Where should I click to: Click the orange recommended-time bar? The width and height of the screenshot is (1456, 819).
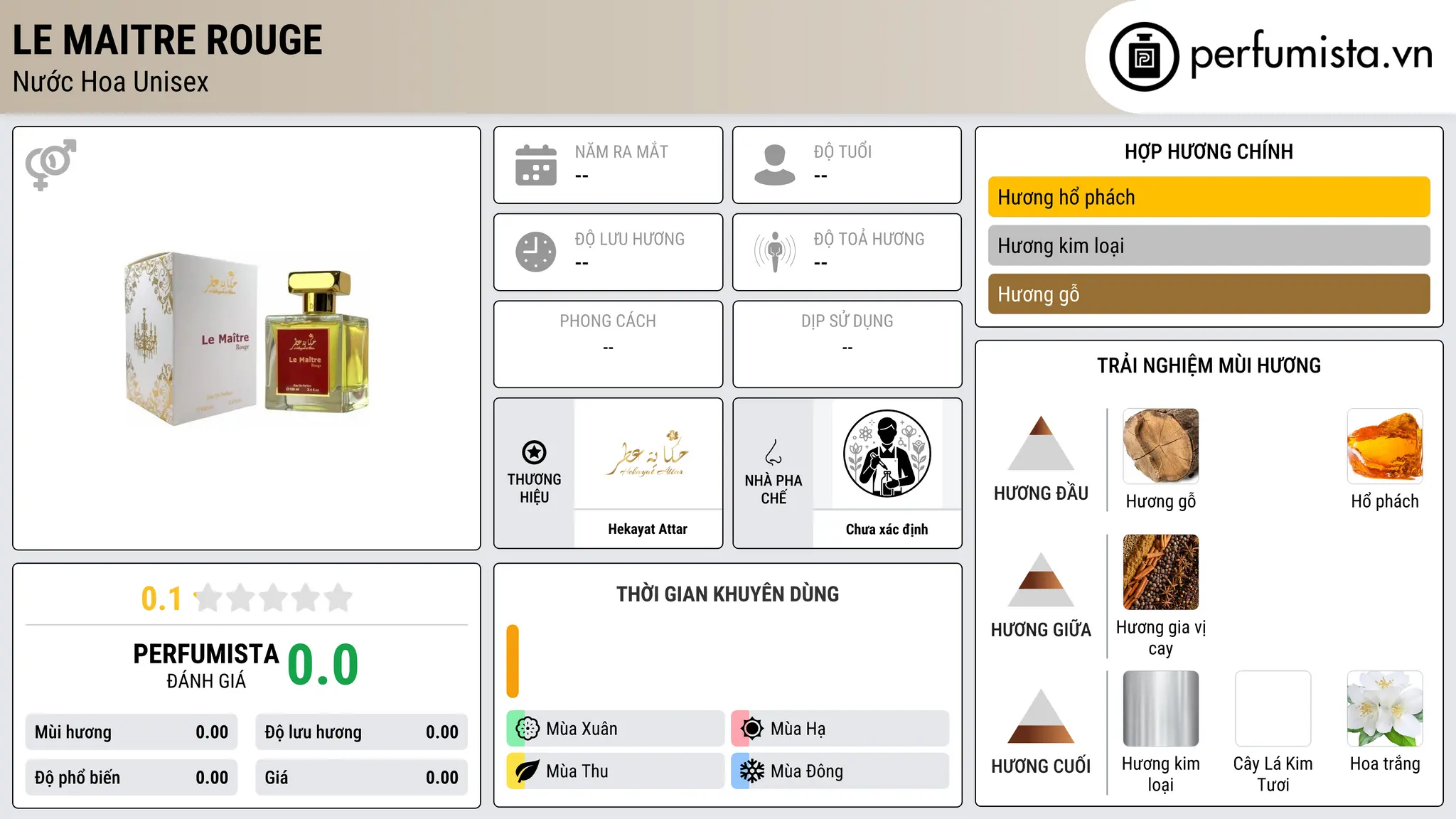[513, 661]
